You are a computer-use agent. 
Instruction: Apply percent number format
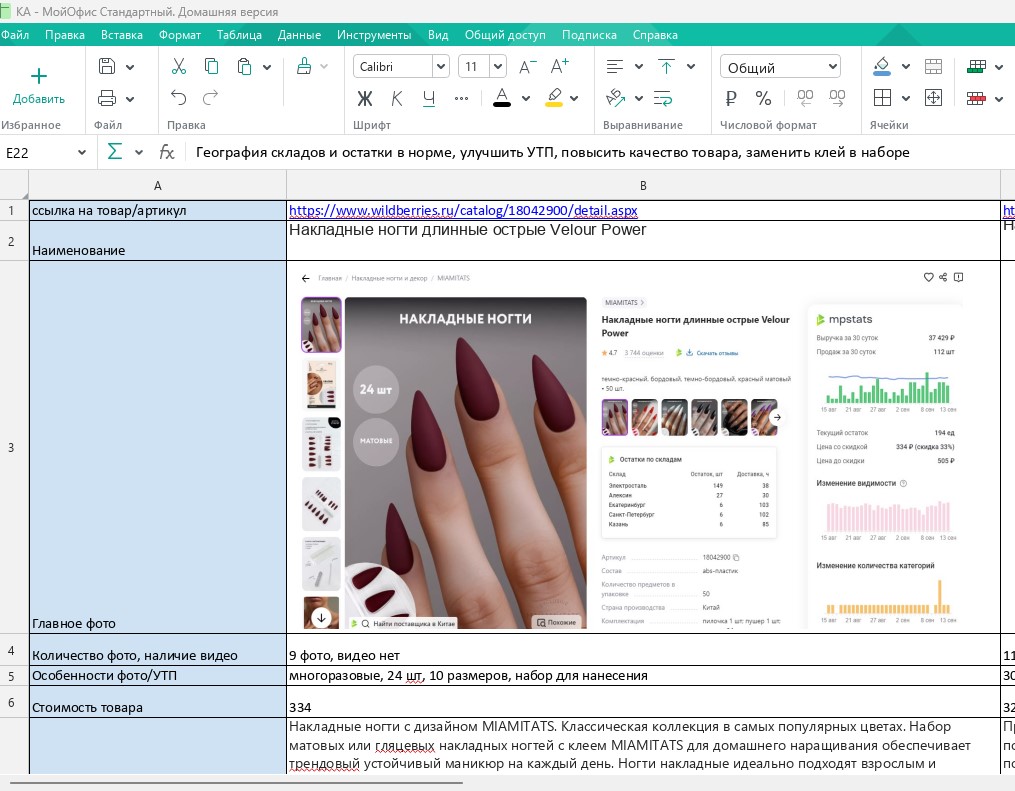pyautogui.click(x=763, y=98)
